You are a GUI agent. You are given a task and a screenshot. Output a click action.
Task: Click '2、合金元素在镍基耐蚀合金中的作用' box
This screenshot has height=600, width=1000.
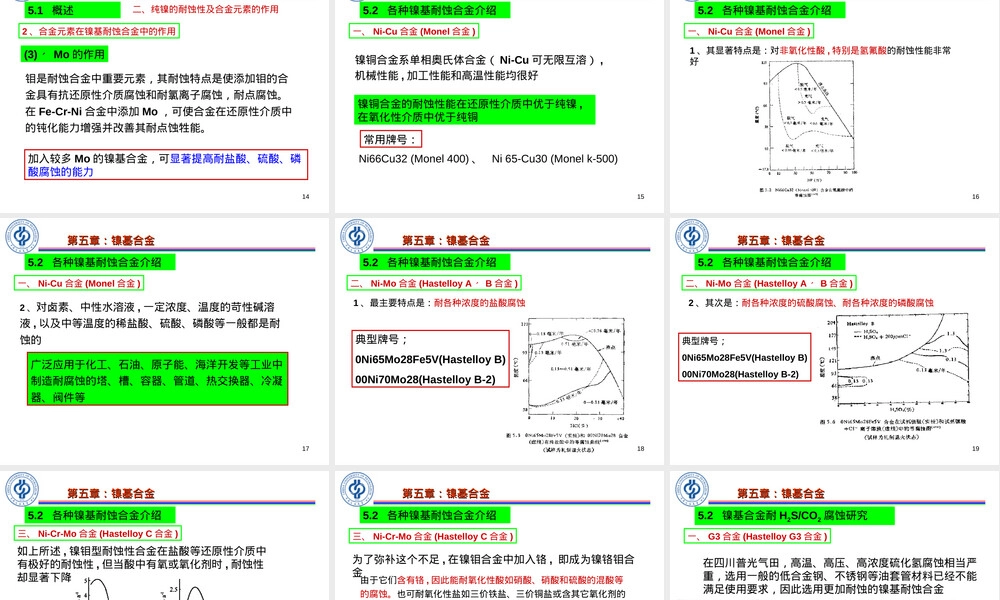coord(98,31)
